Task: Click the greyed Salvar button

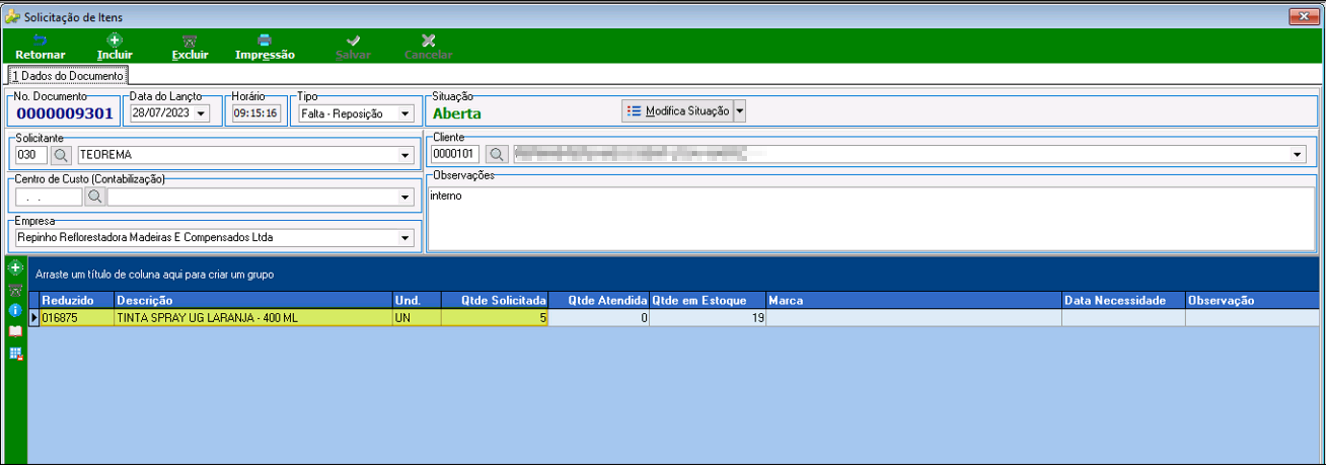Action: point(353,47)
